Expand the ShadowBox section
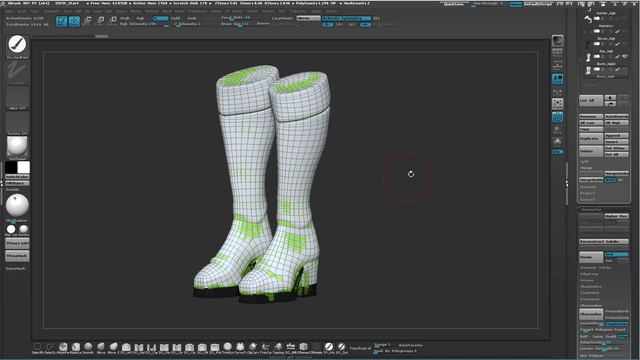 pyautogui.click(x=591, y=287)
